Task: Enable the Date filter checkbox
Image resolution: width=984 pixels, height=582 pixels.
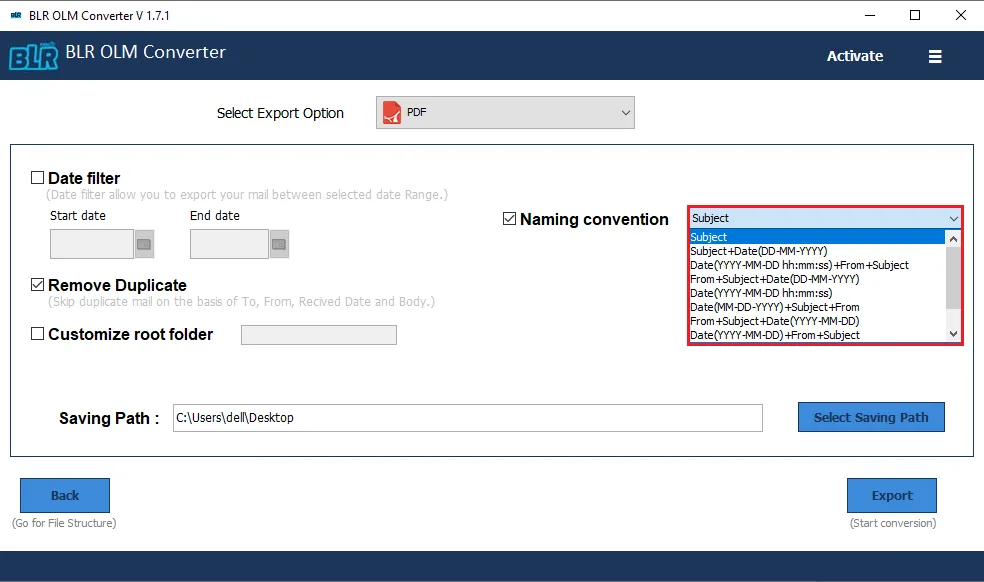Action: [37, 176]
